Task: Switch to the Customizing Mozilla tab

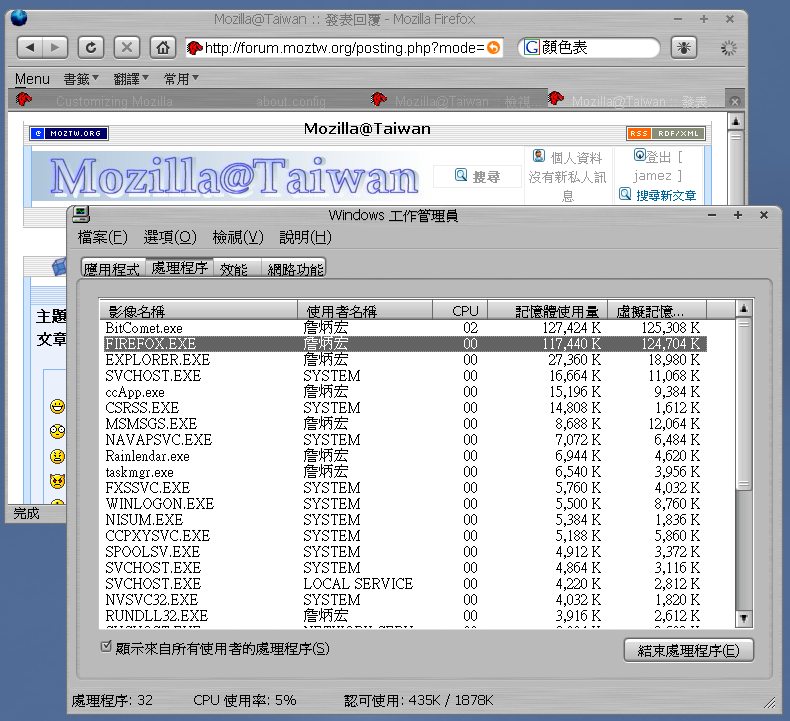Action: [113, 101]
